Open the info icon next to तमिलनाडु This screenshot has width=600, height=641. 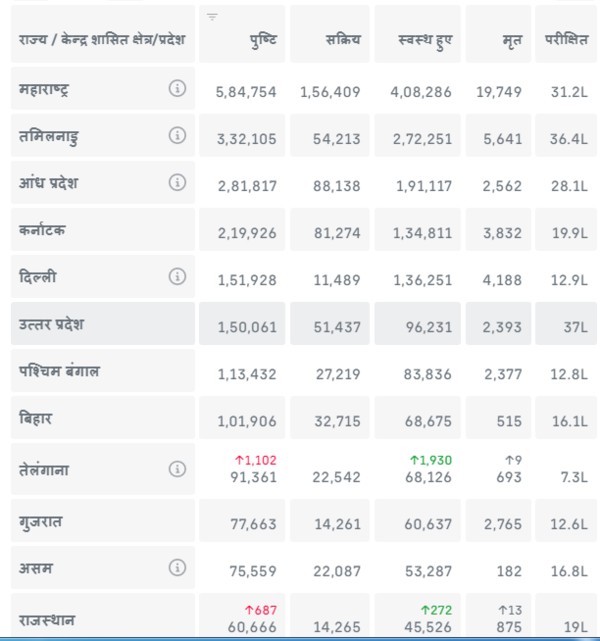(177, 135)
